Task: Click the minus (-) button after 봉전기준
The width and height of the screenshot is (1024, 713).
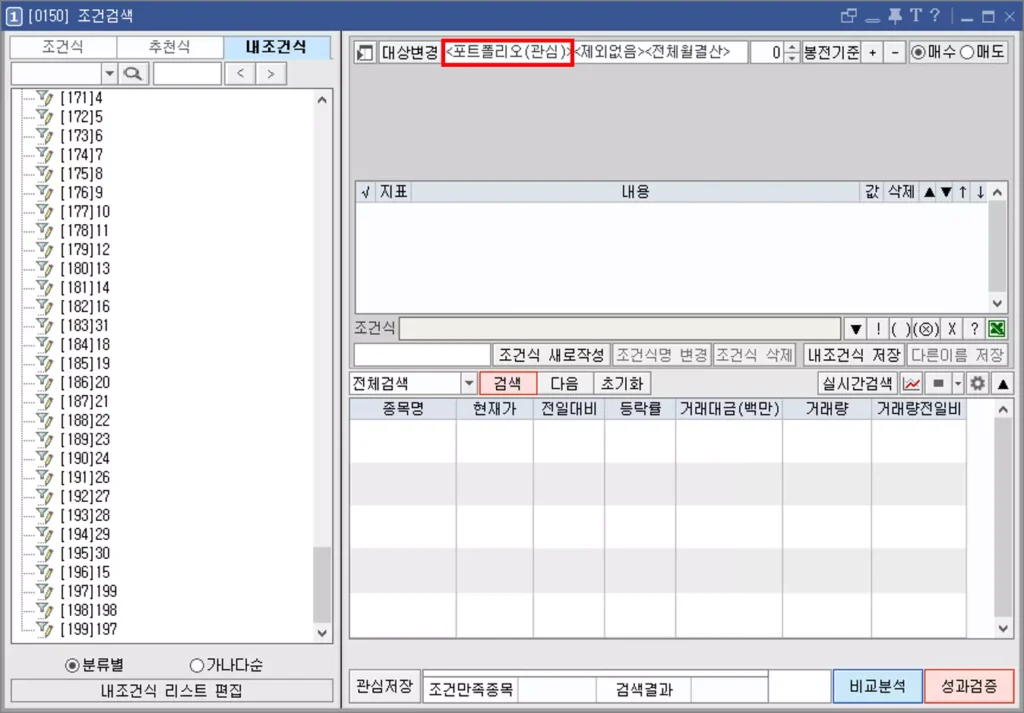Action: click(895, 52)
